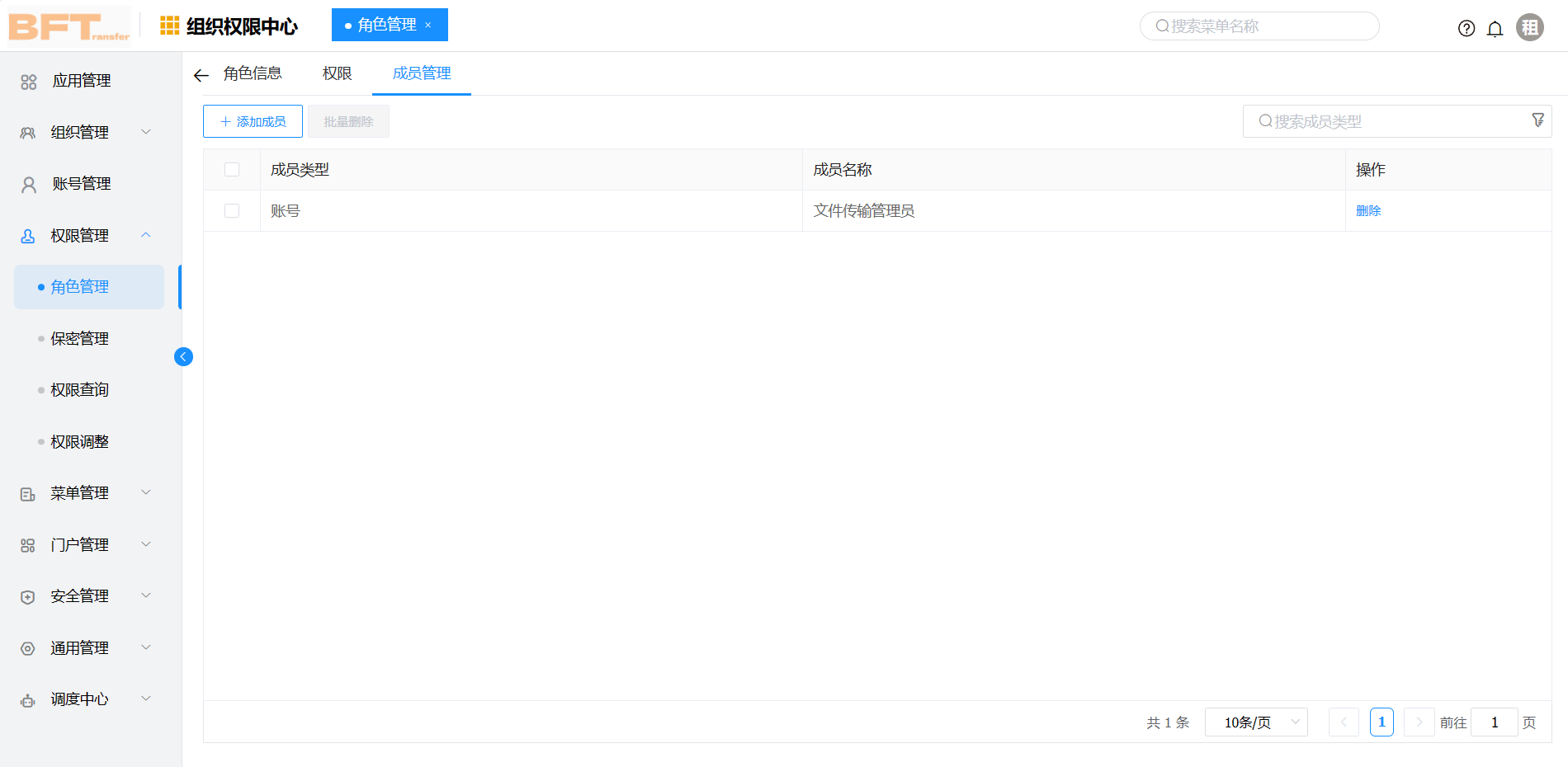Check the checkbox for the 账号 row

pyautogui.click(x=232, y=210)
